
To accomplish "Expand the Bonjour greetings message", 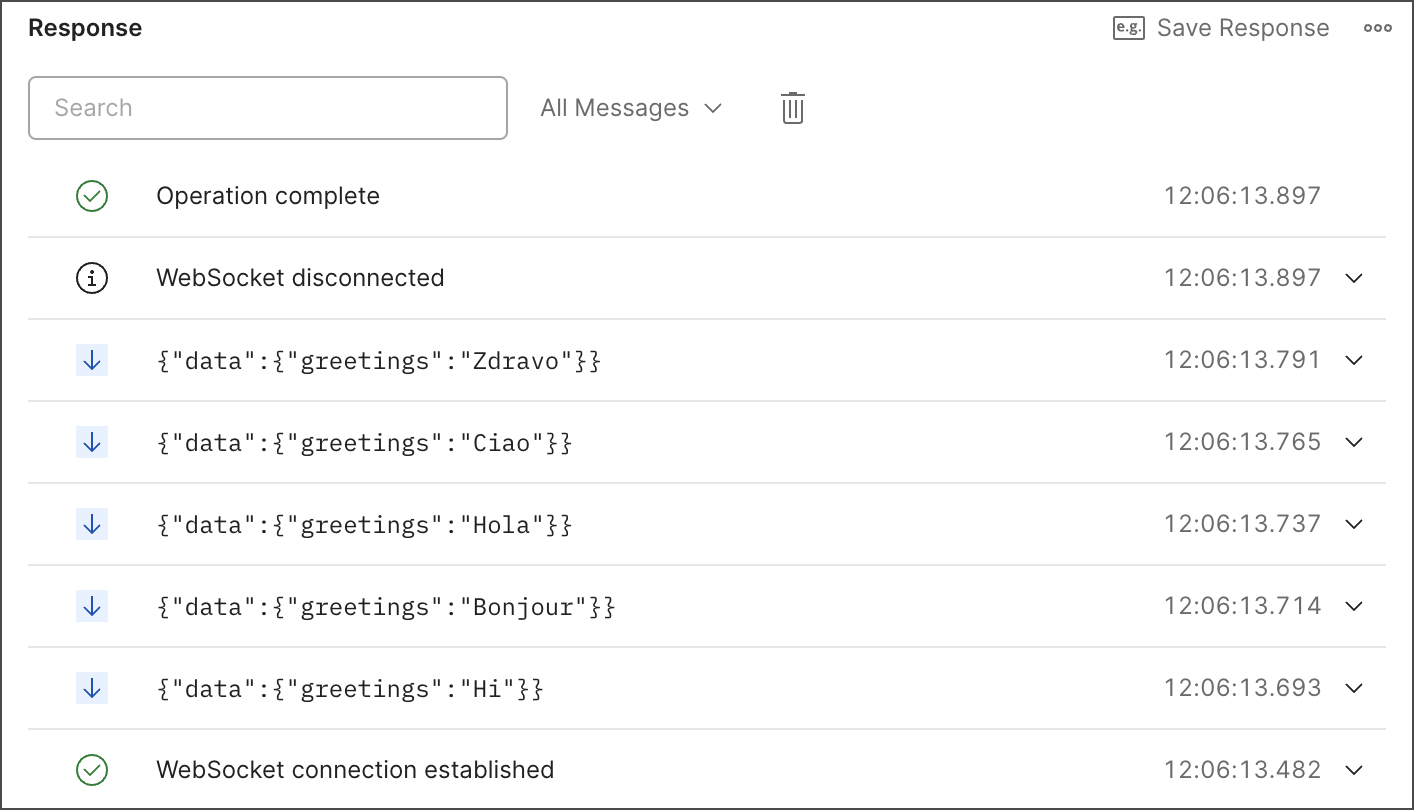I will [1354, 606].
